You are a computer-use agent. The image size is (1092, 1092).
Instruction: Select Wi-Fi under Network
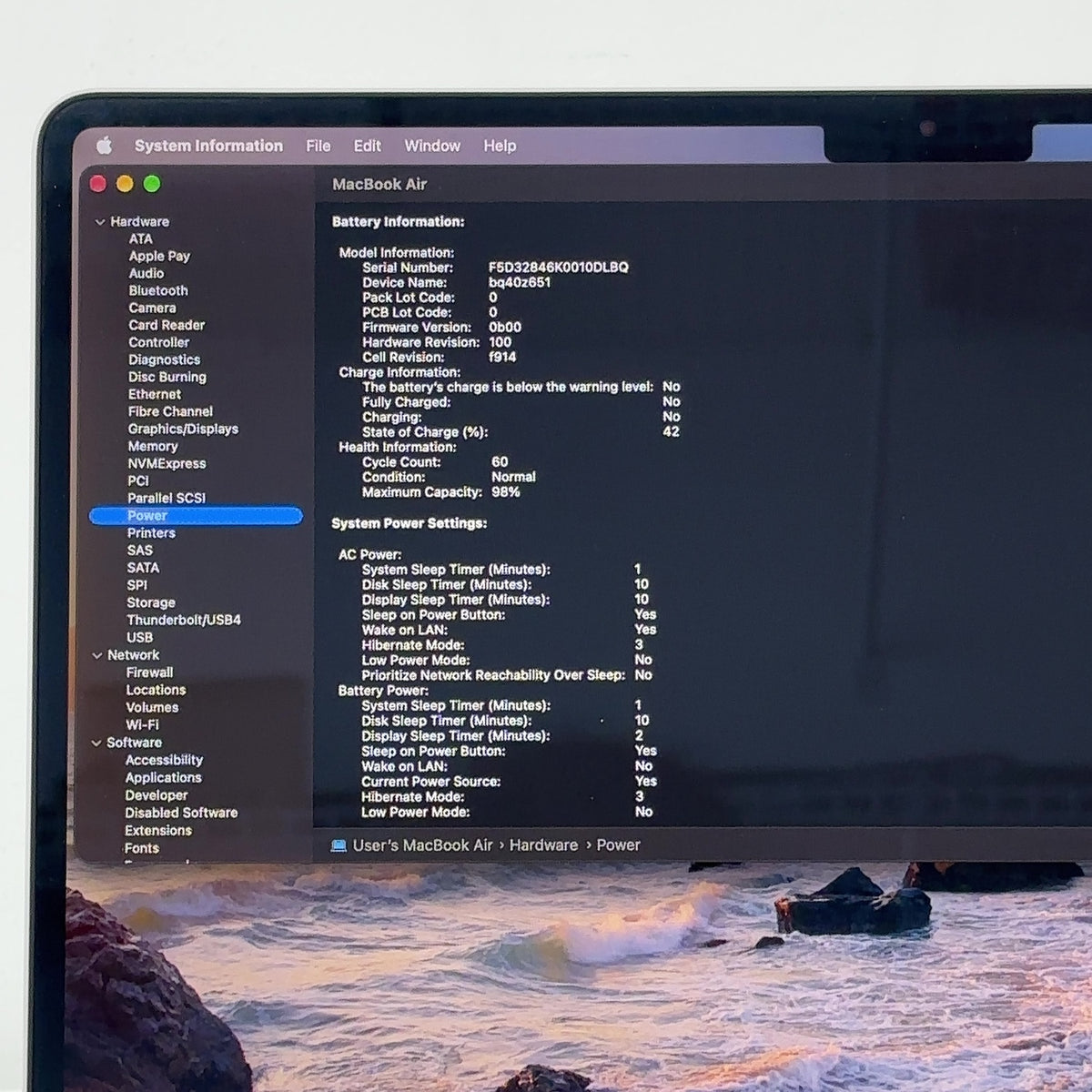pyautogui.click(x=142, y=725)
